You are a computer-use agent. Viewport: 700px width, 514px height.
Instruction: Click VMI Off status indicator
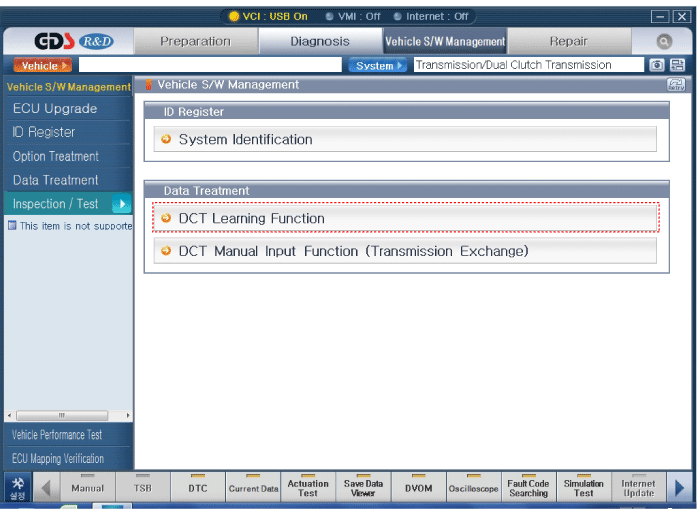tap(353, 17)
